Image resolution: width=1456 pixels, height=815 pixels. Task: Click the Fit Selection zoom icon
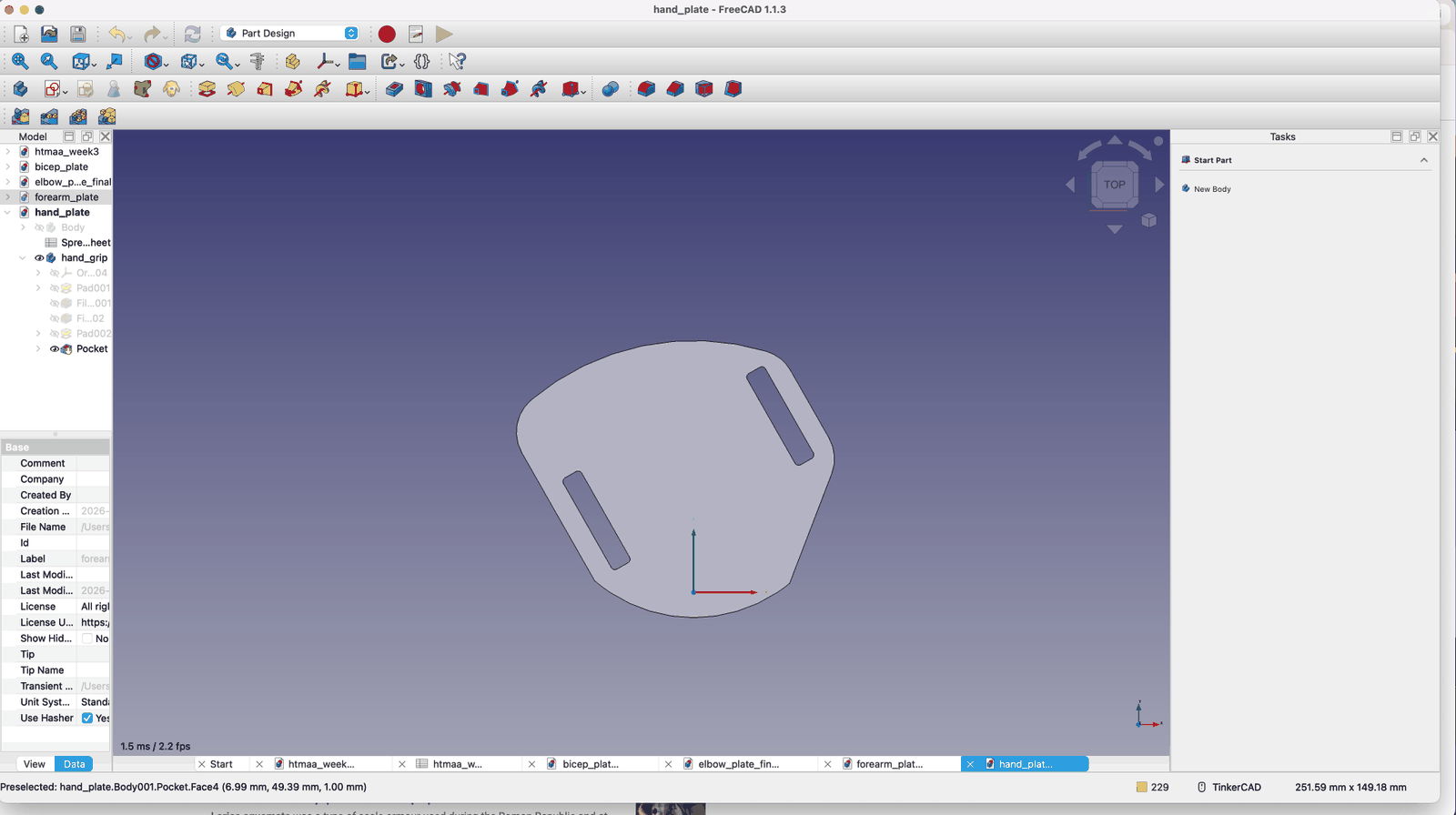(49, 61)
